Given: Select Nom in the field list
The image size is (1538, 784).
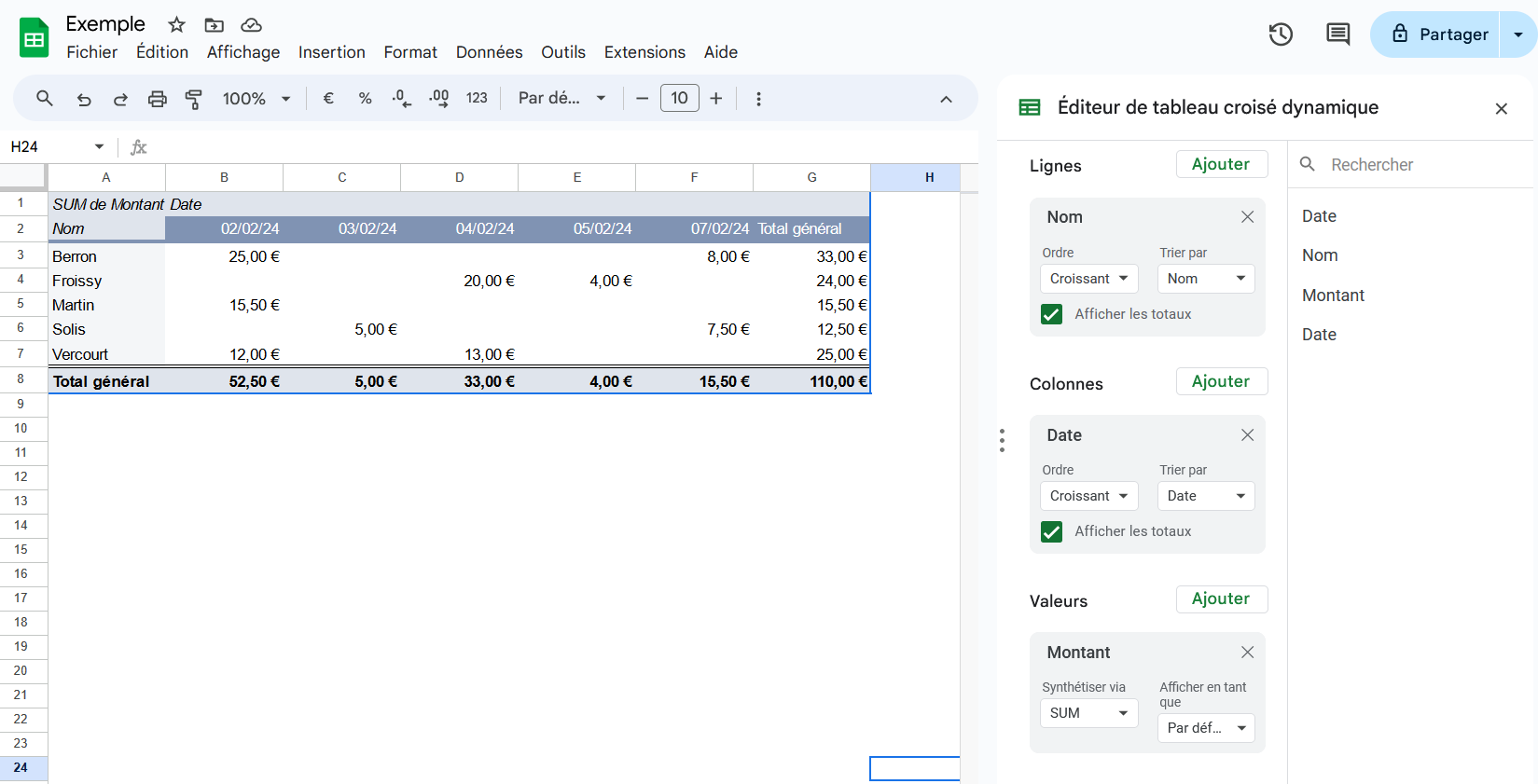Looking at the screenshot, I should click(1320, 255).
